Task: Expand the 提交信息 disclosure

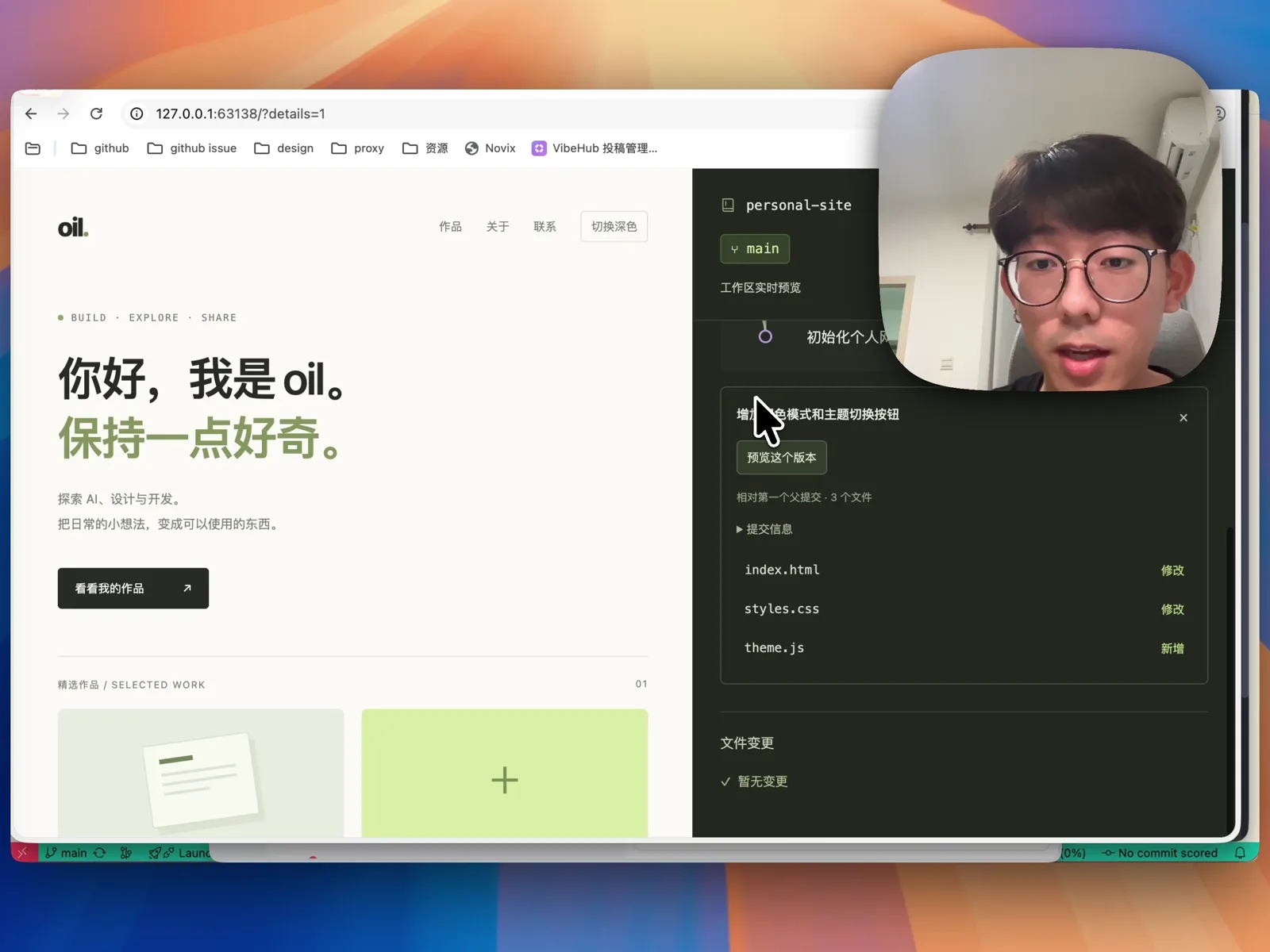Action: (x=764, y=529)
